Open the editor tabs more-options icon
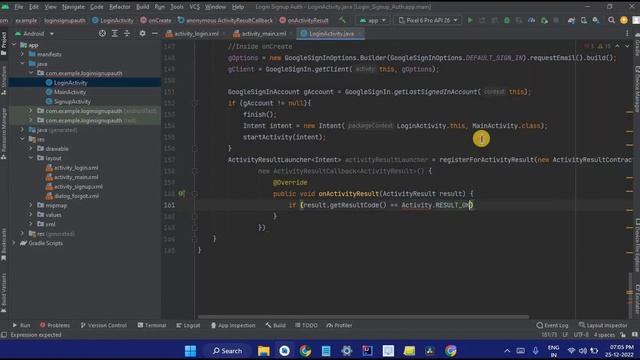 point(627,33)
